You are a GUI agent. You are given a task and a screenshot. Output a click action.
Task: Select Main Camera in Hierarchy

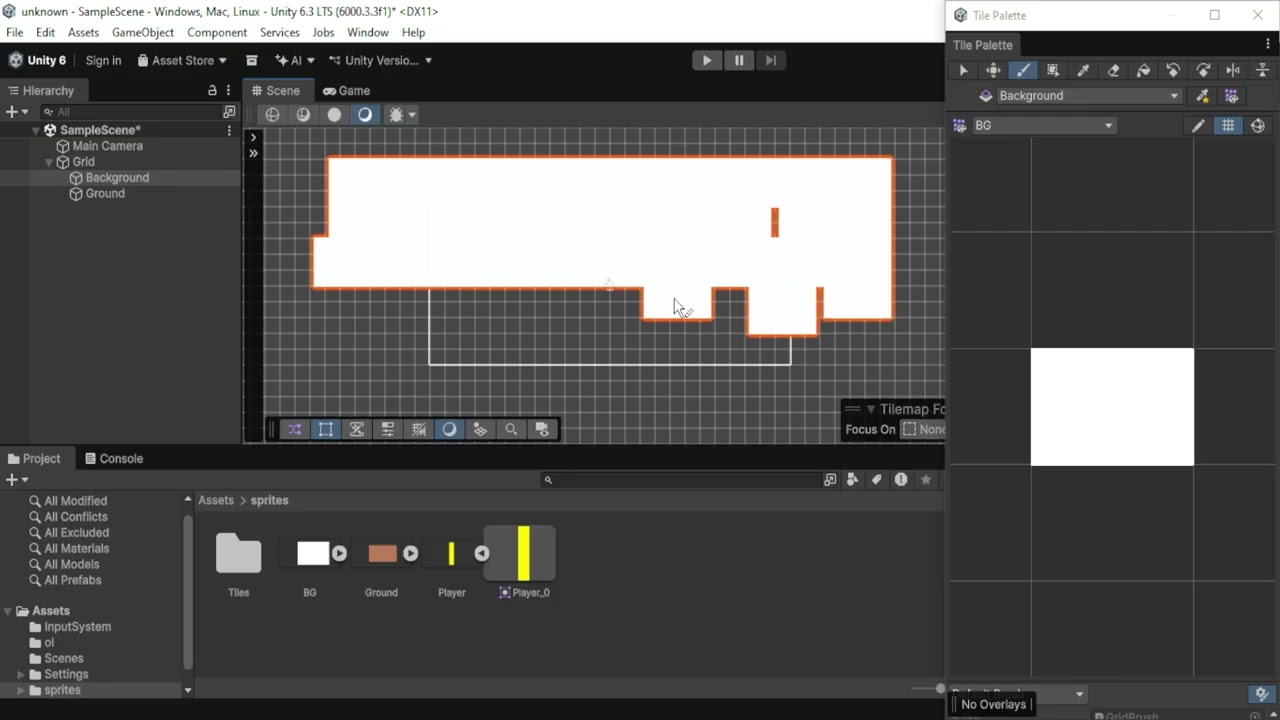(x=107, y=146)
